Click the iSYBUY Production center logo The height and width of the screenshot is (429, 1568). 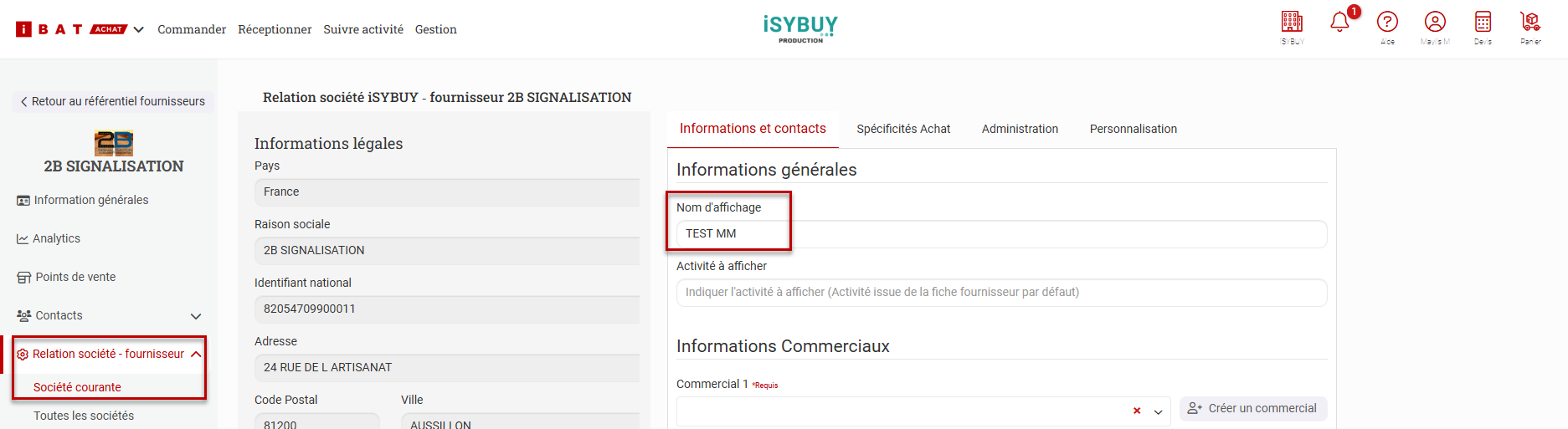coord(800,28)
